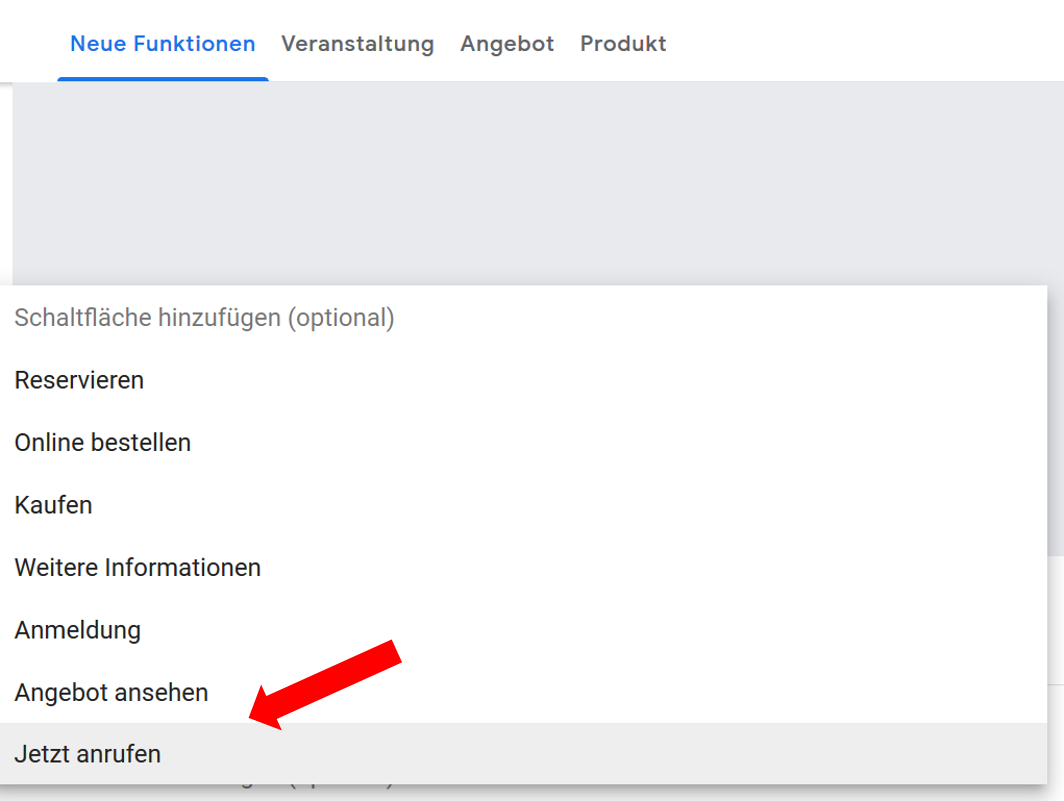Return to the Neue Funktionen section
This screenshot has height=801, width=1064.
point(162,43)
